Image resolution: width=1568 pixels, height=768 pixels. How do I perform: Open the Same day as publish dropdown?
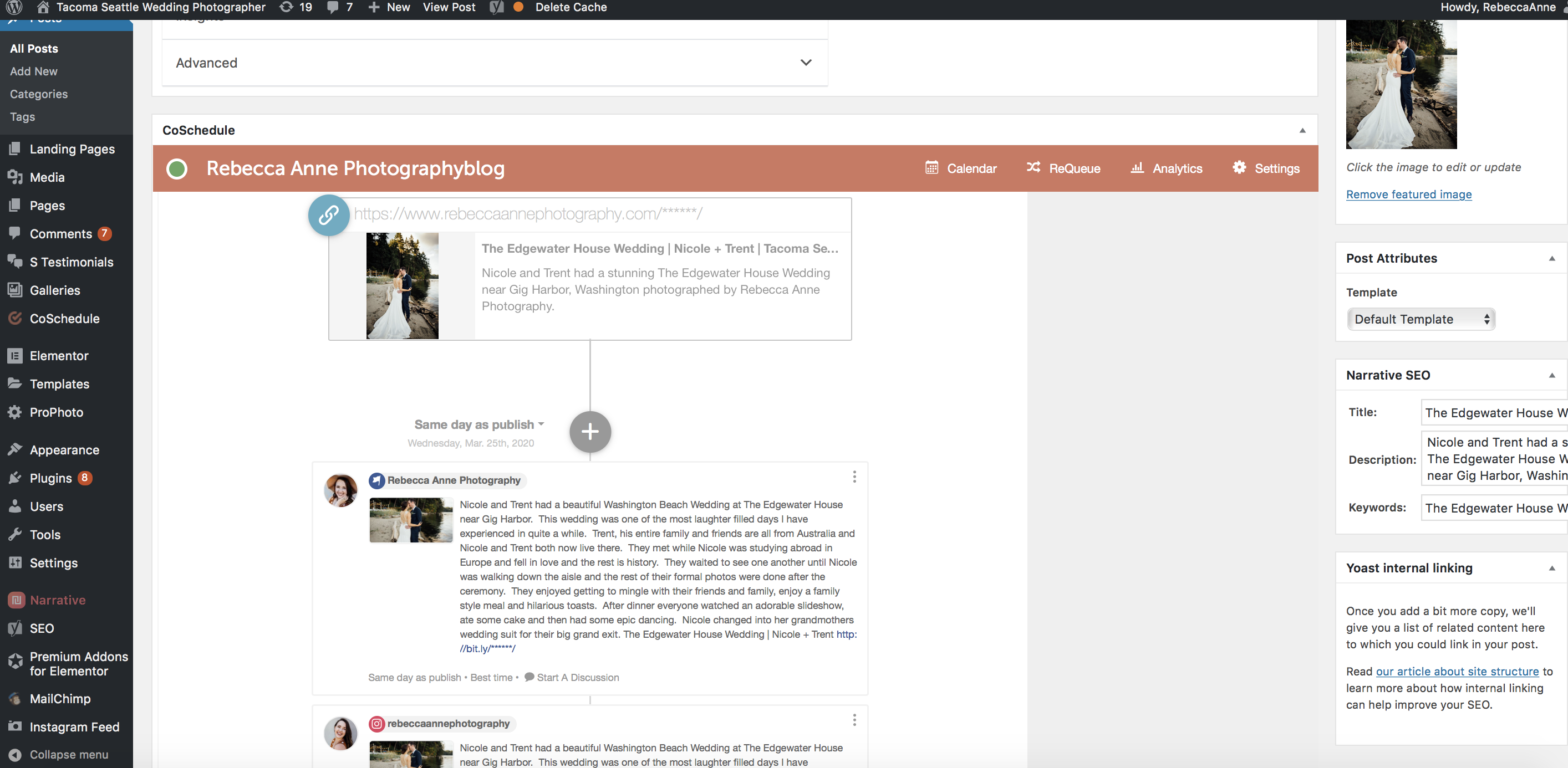click(x=479, y=425)
